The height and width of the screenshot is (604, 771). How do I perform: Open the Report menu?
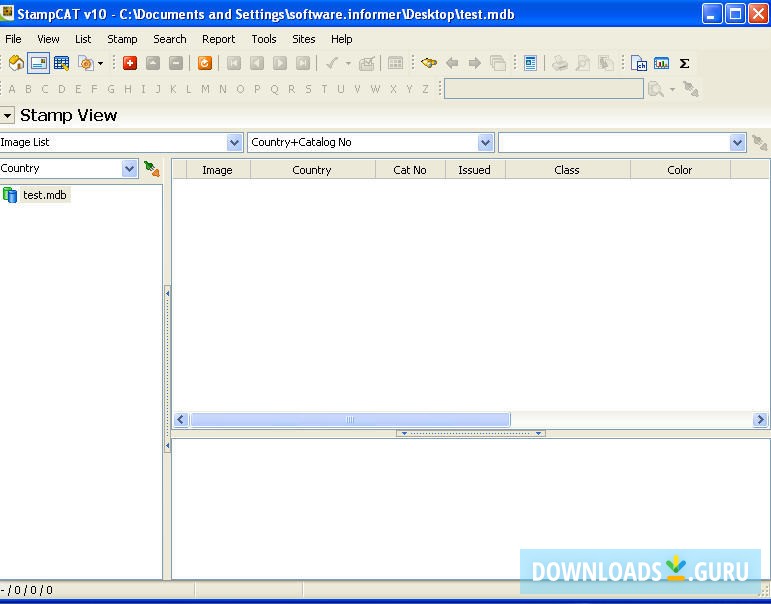218,39
